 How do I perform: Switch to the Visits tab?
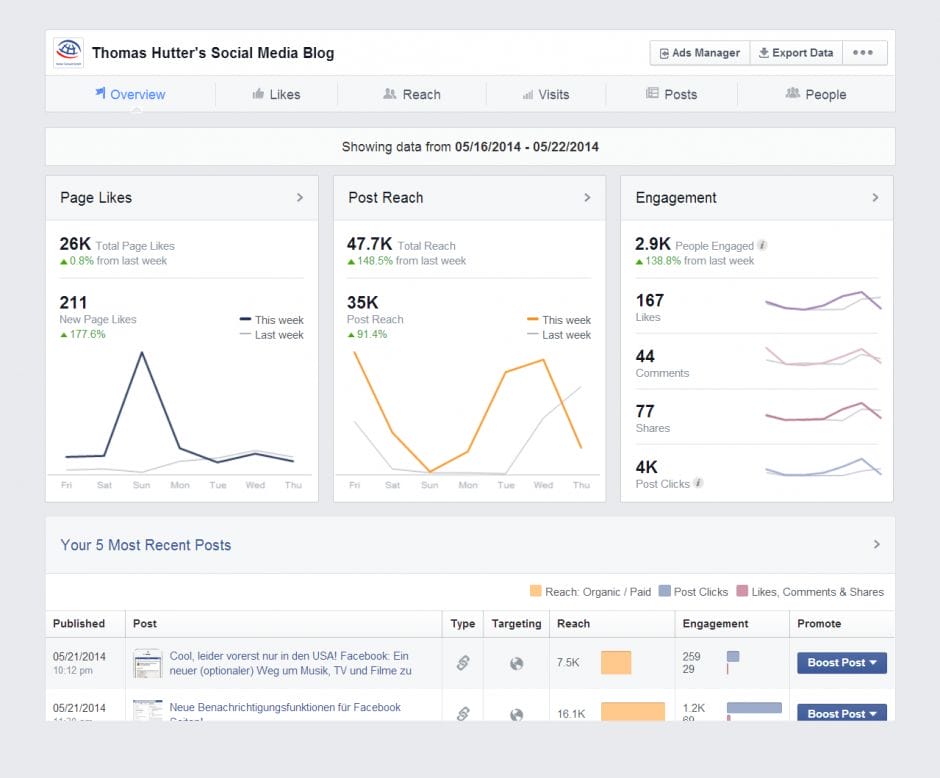point(547,94)
